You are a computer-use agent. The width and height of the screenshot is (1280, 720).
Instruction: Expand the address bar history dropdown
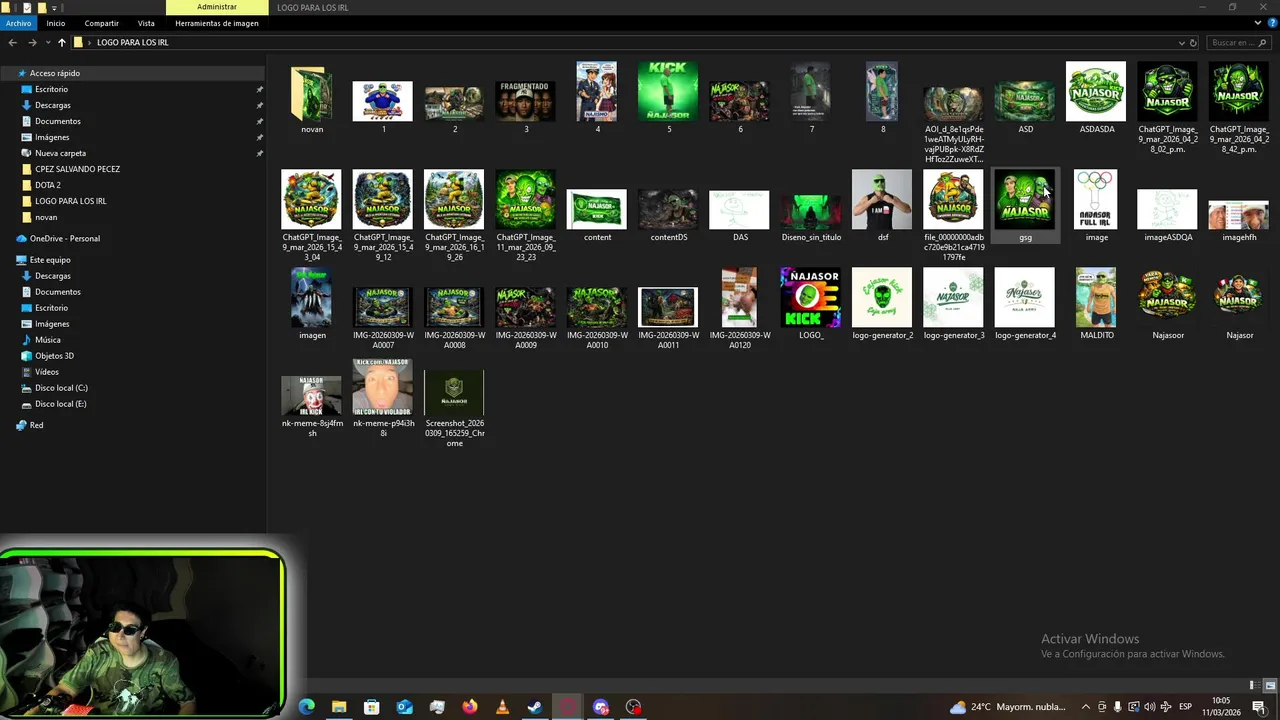click(1181, 43)
